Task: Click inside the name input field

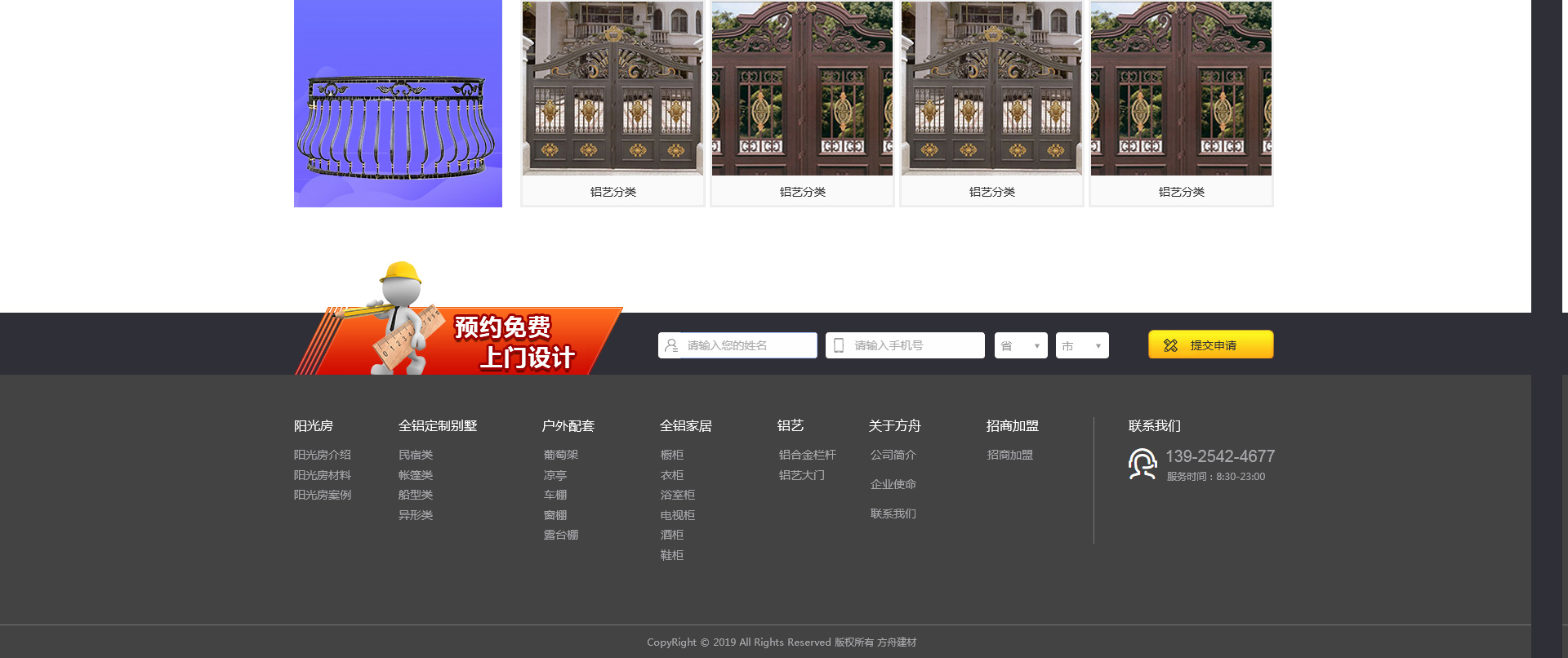Action: (x=747, y=345)
